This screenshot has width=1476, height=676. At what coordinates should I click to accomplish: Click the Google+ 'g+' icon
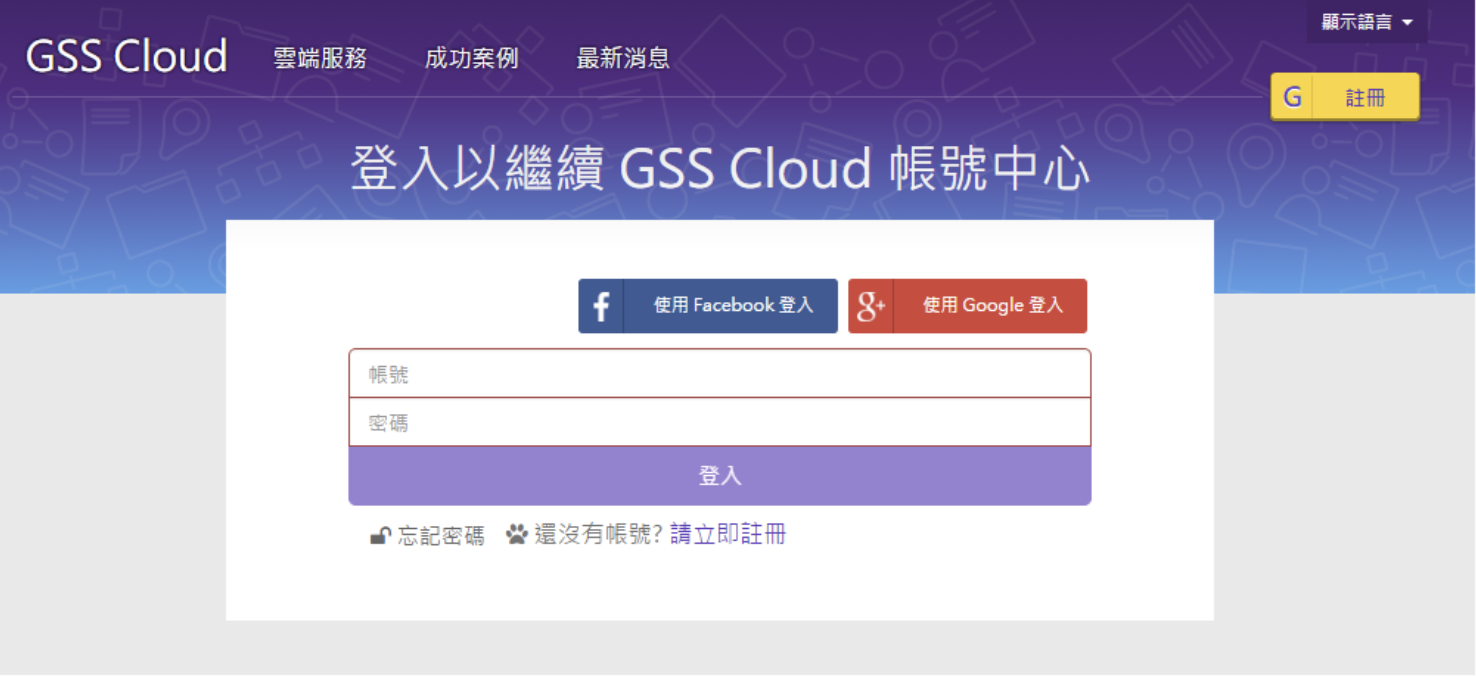[871, 306]
